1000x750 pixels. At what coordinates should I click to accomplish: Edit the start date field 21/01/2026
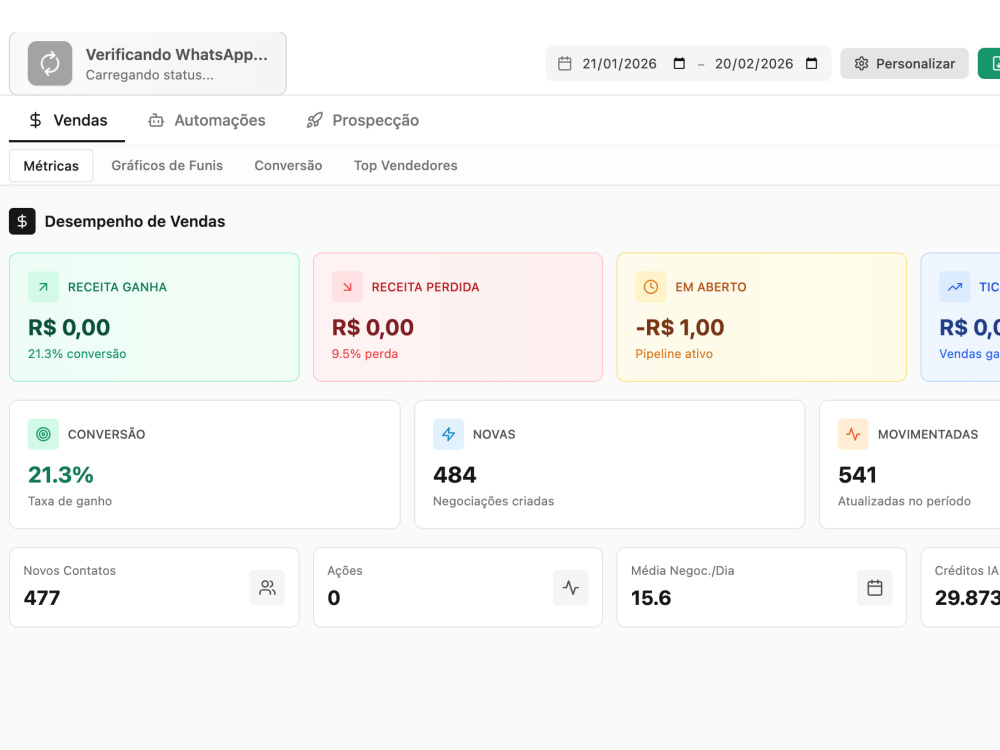tap(619, 64)
